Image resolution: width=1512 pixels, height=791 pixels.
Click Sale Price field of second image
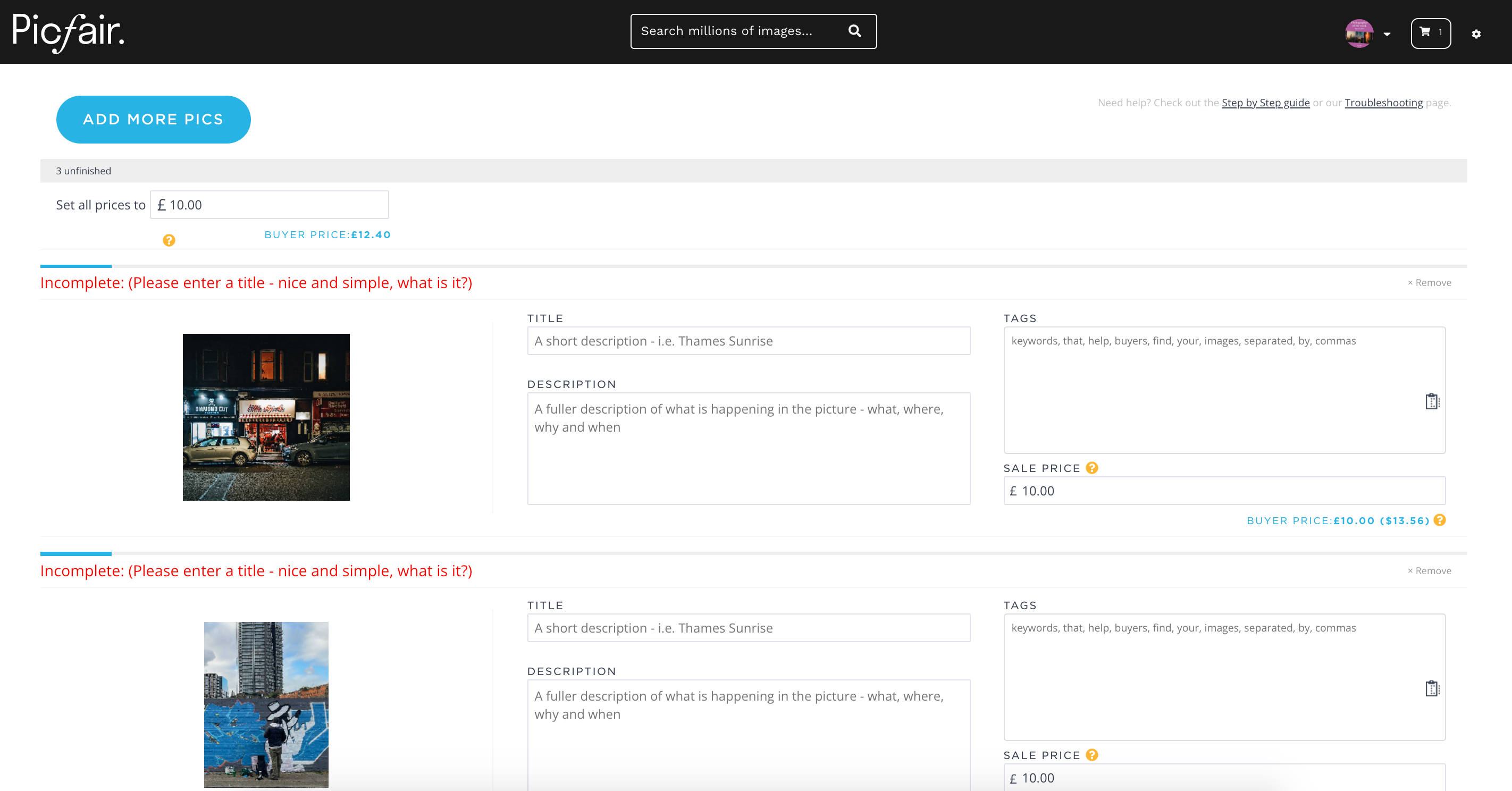[1224, 778]
